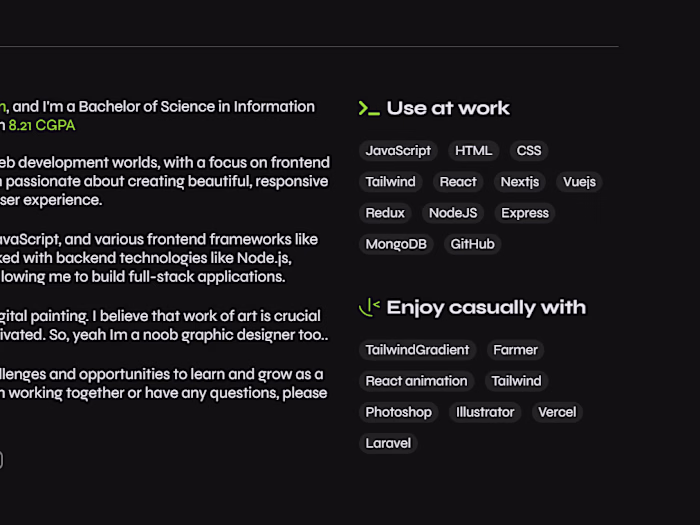
Task: Click the Farmer tag
Action: pos(515,350)
